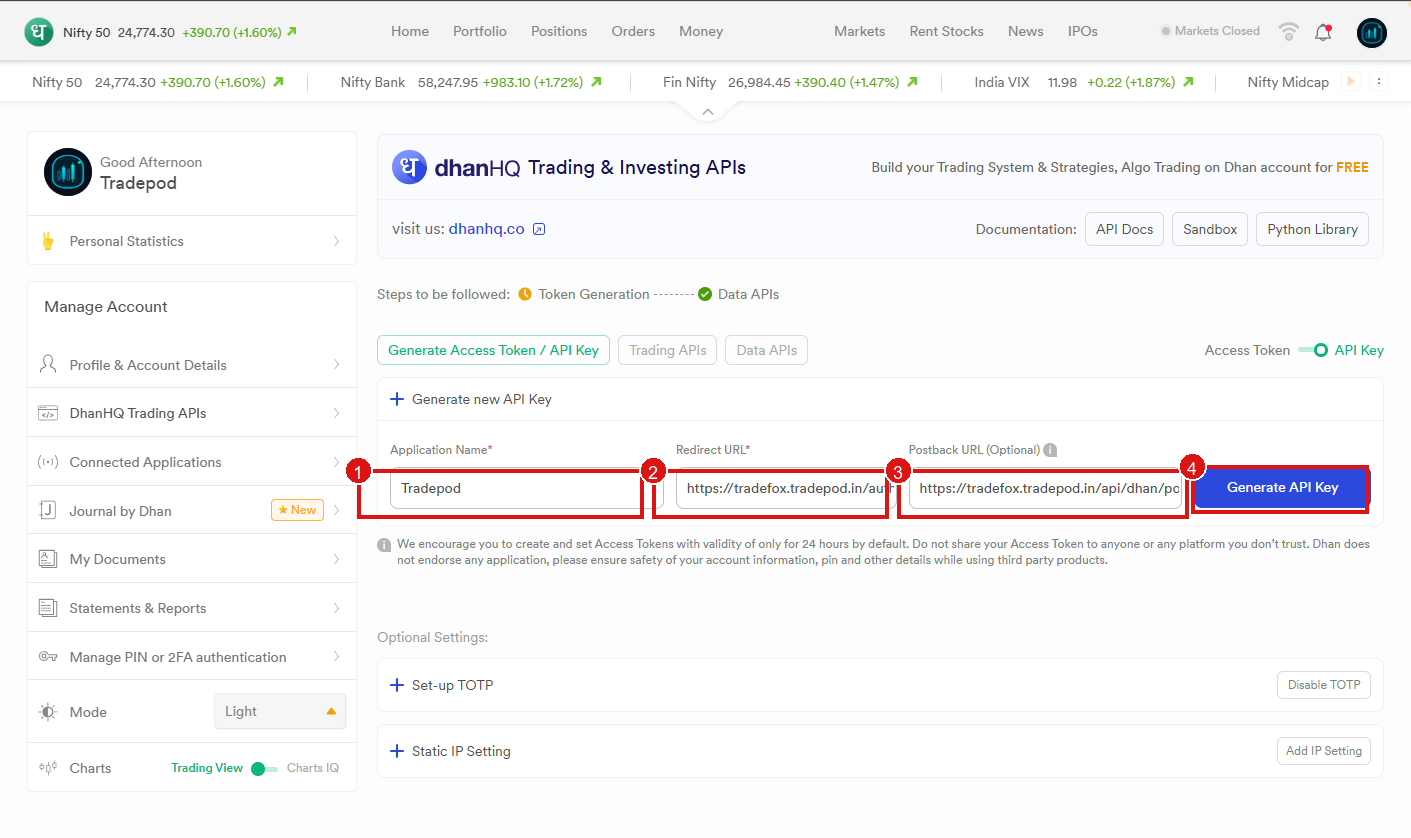Screen dimensions: 1411x838
Task: Collapse the ticker bar with the caret
Action: pyautogui.click(x=708, y=112)
